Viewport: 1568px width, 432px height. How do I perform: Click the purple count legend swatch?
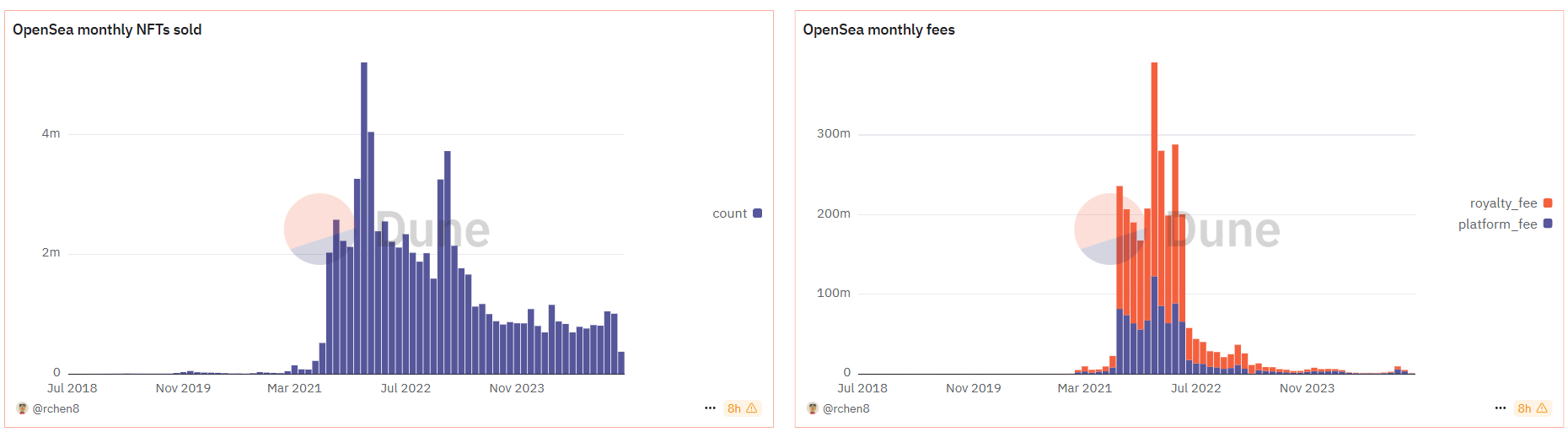coord(757,213)
